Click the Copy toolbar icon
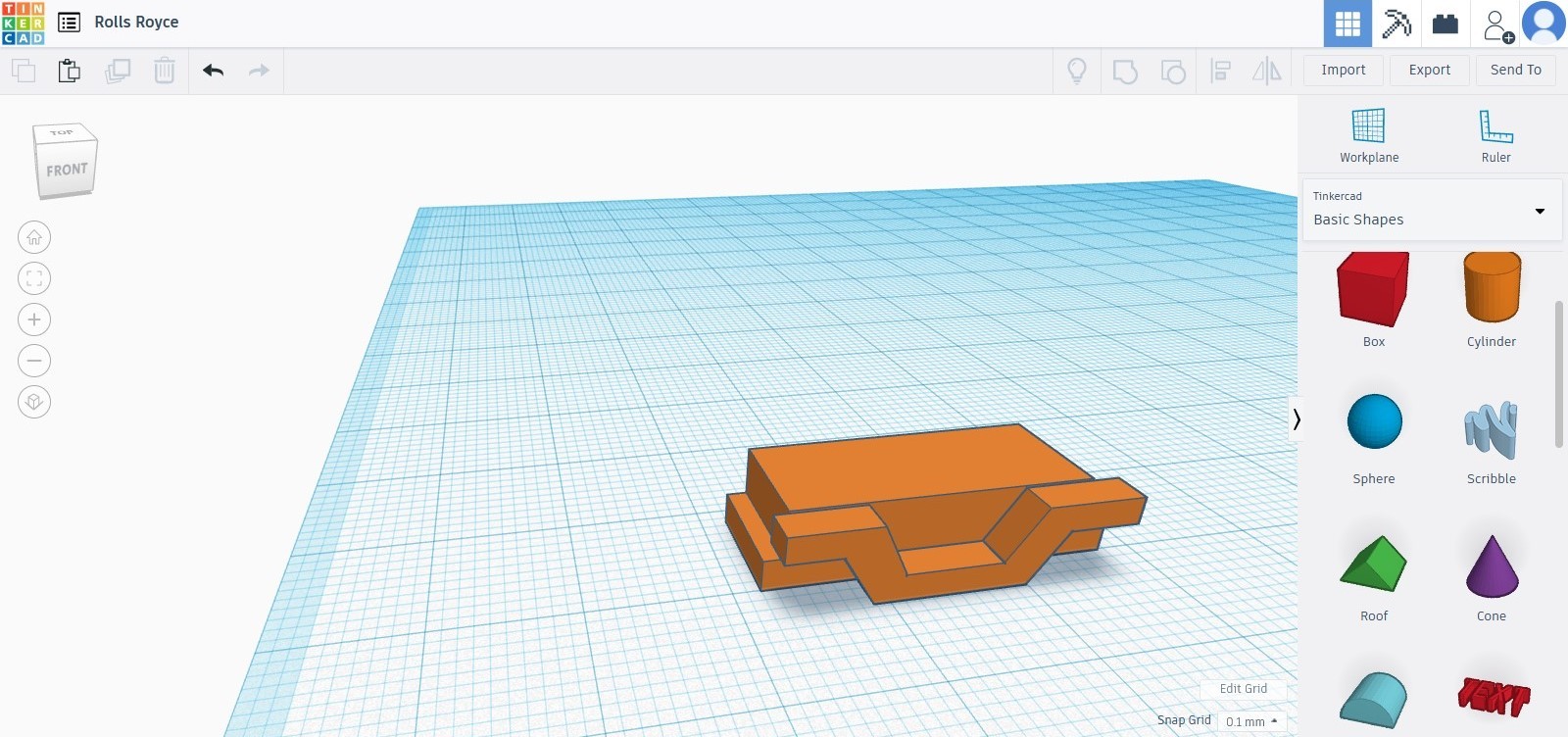 point(24,71)
